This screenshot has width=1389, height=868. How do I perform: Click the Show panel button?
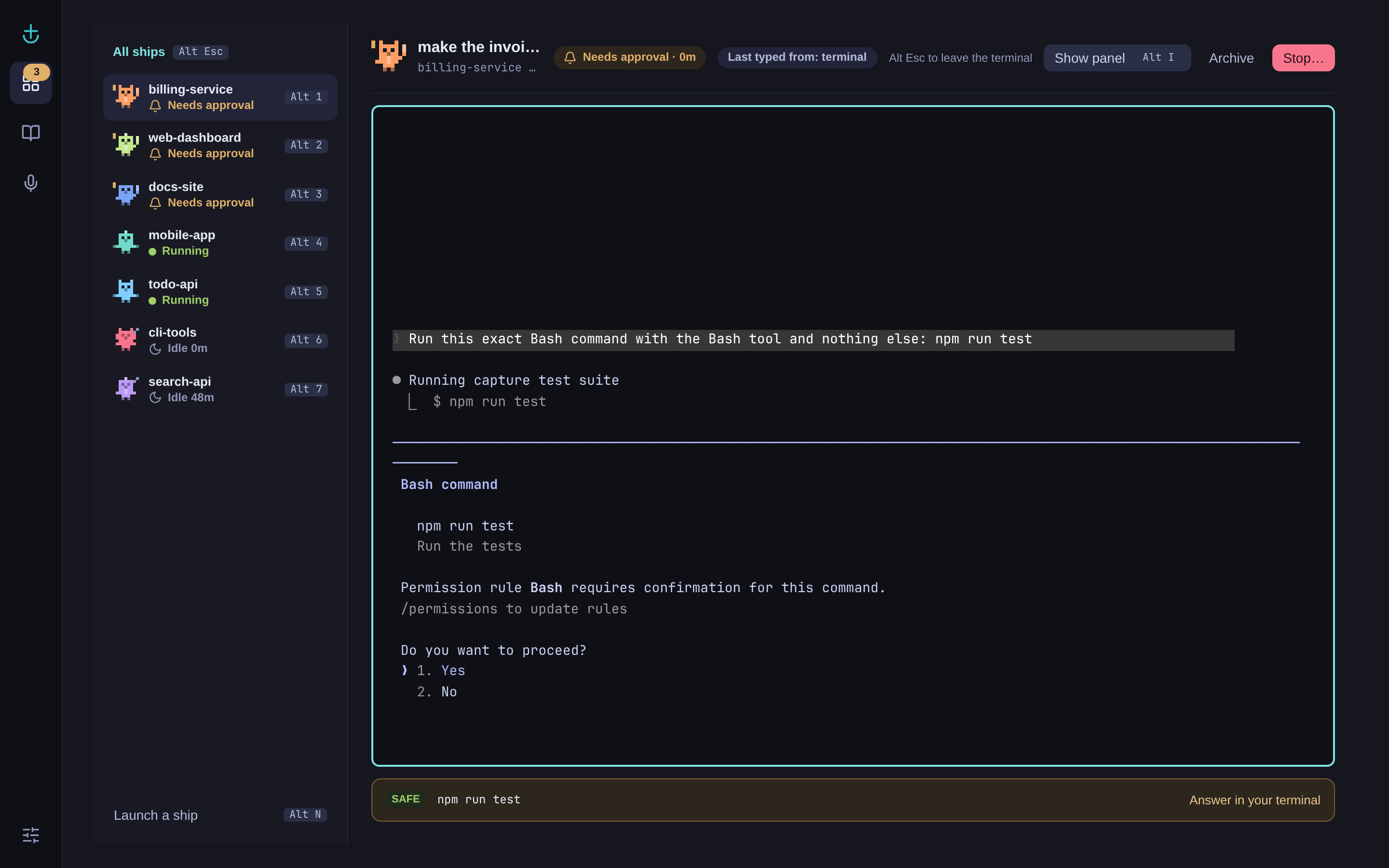1117,58
